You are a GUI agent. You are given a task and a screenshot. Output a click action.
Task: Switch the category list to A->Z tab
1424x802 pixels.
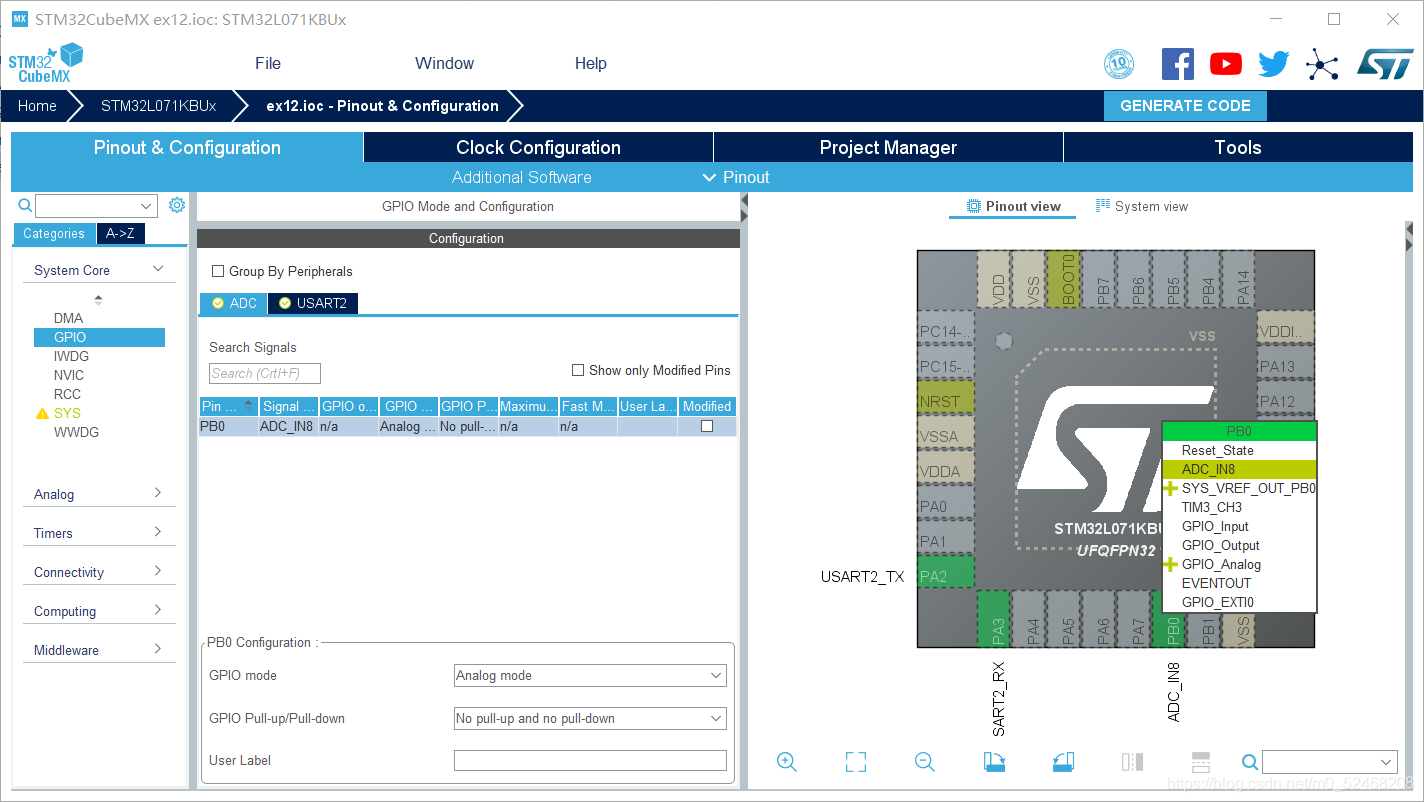[120, 233]
